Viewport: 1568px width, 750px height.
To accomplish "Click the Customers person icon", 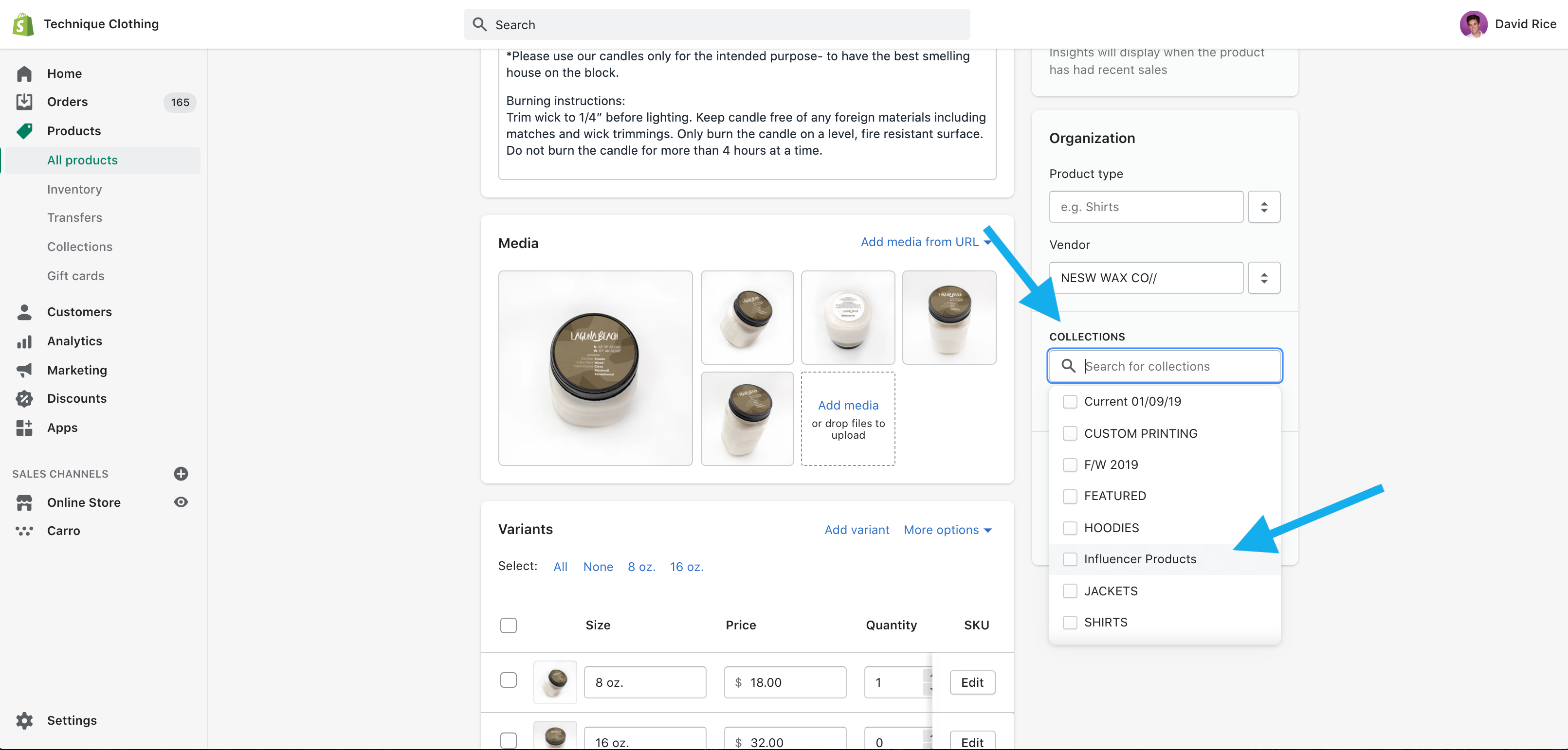I will point(24,312).
